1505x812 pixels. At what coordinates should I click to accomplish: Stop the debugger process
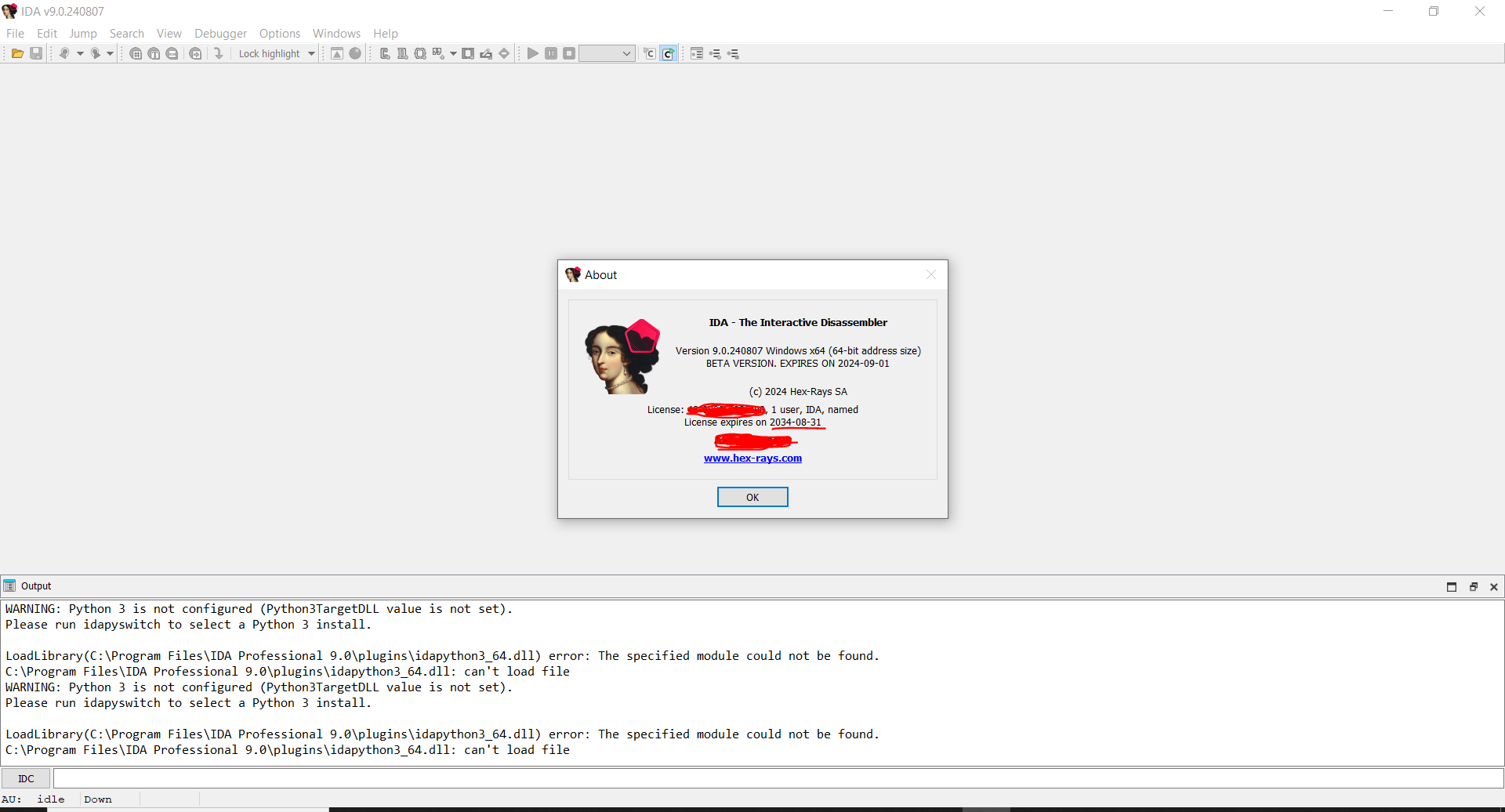(569, 53)
